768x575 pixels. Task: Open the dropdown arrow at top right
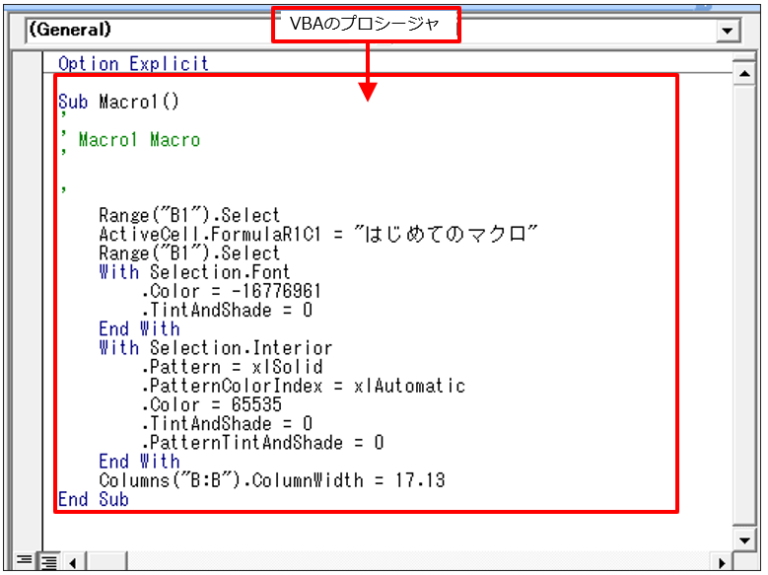[726, 31]
